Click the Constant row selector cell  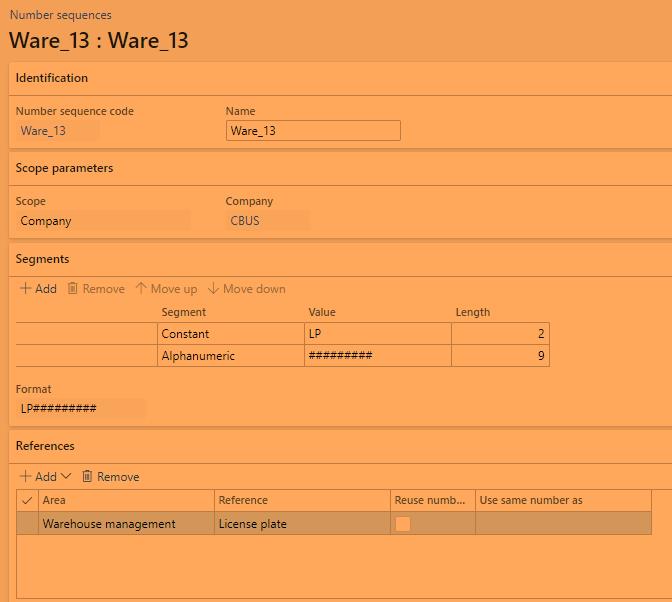click(87, 334)
